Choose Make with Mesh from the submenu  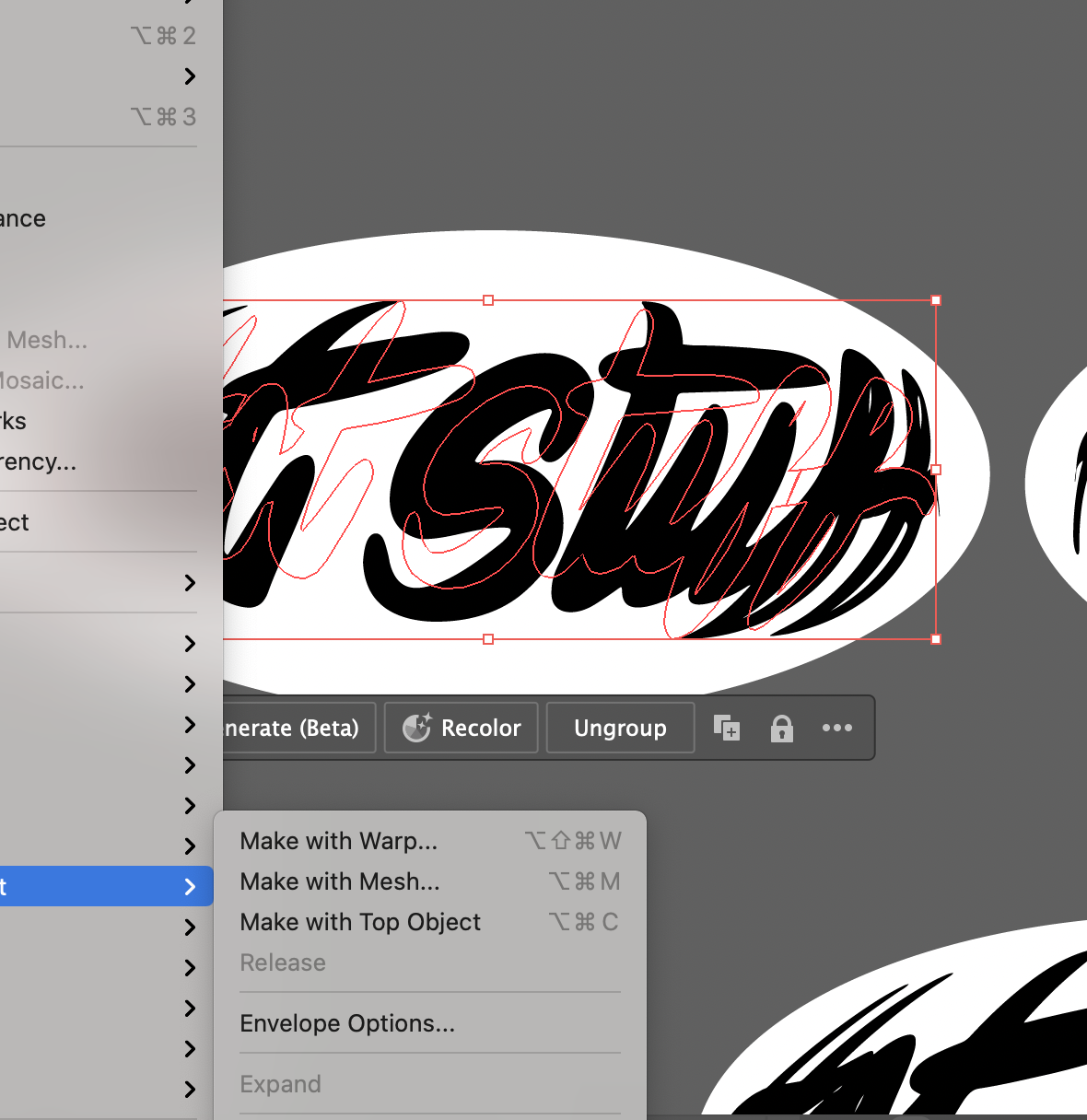(x=339, y=881)
